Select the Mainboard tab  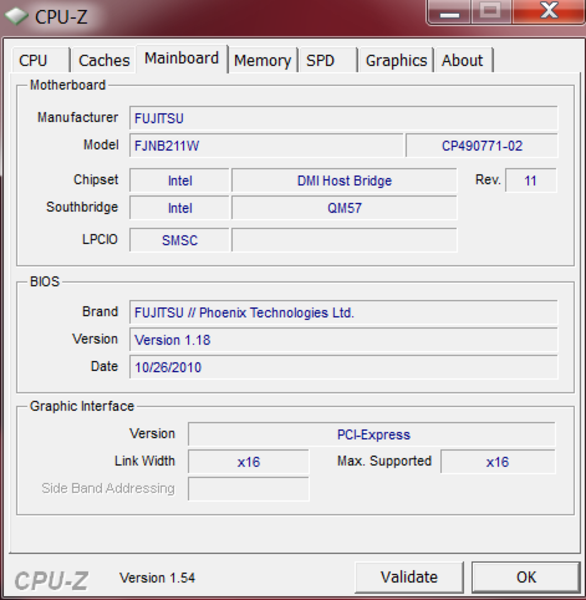[182, 59]
